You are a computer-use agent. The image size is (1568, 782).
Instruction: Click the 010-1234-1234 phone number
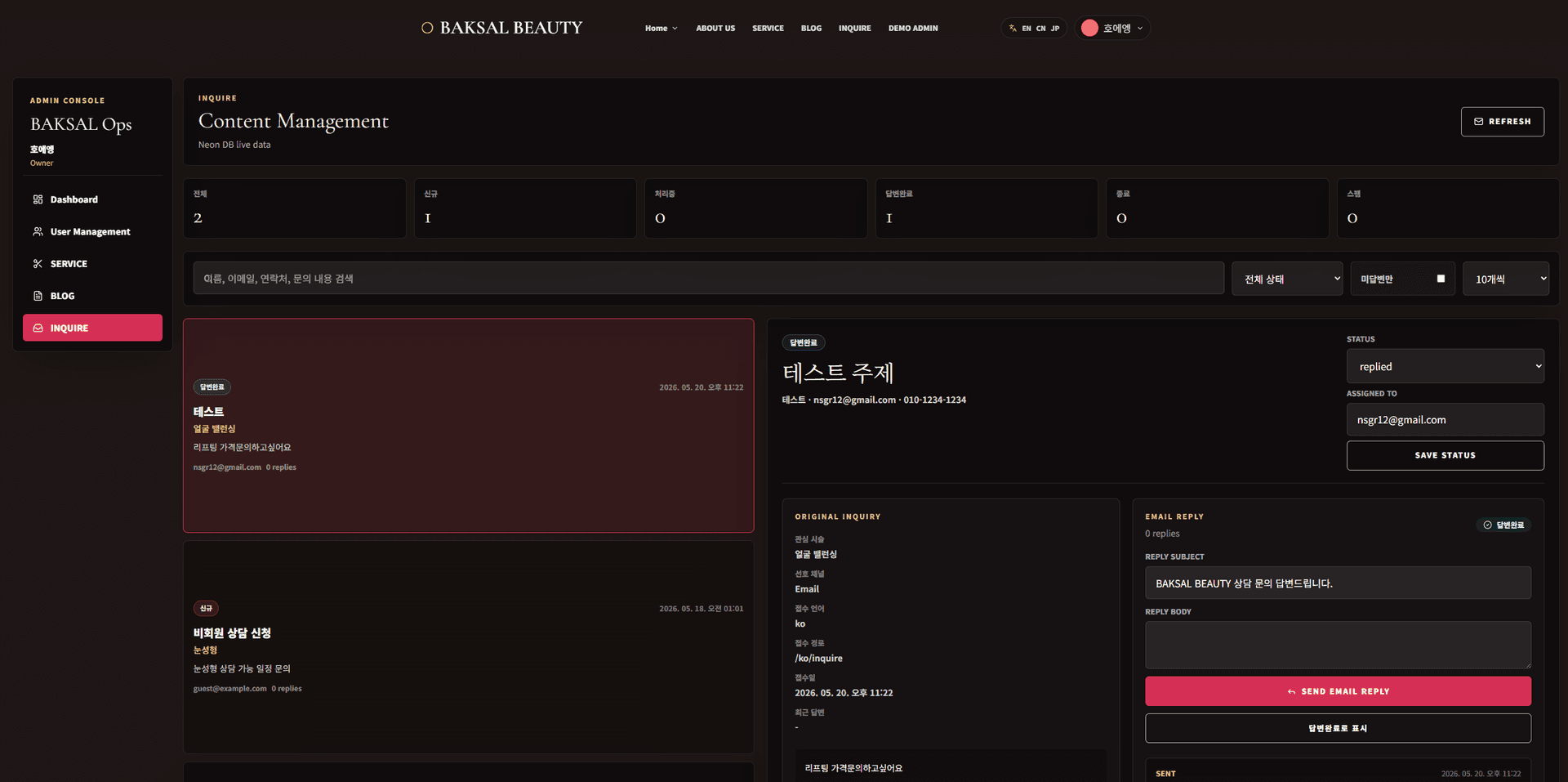tap(934, 400)
